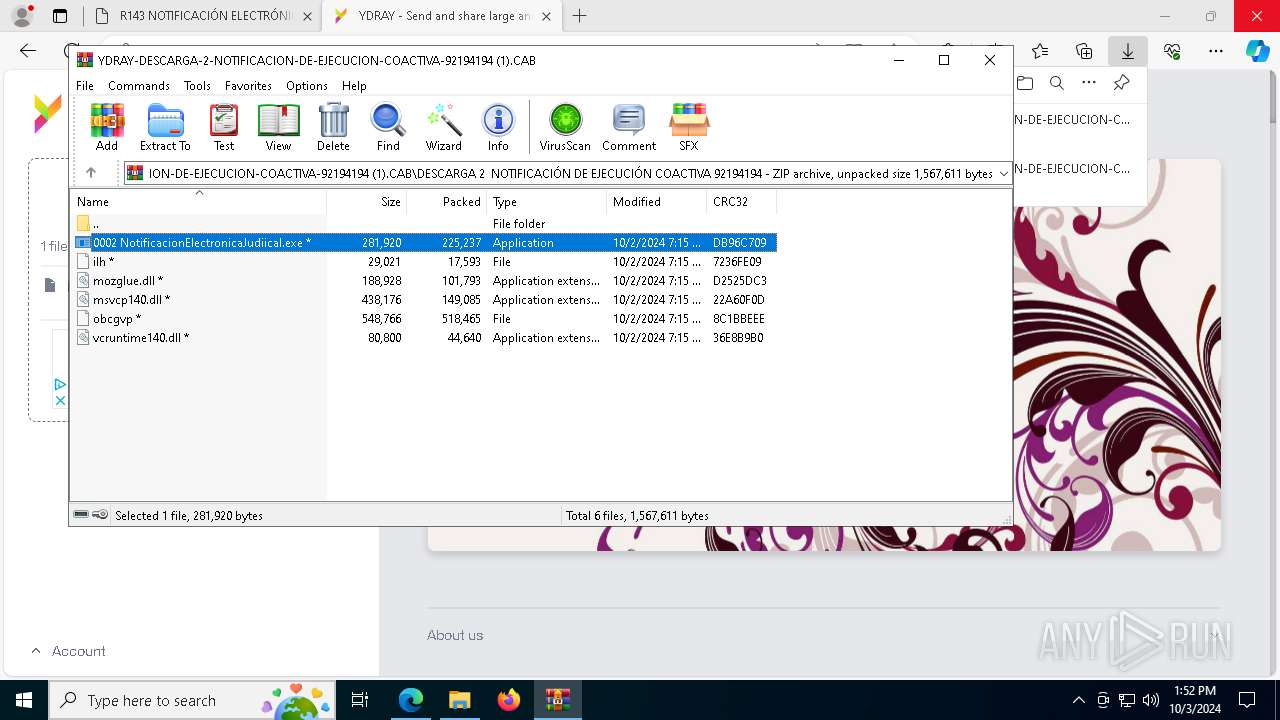Open Task View on taskbar

pos(361,700)
